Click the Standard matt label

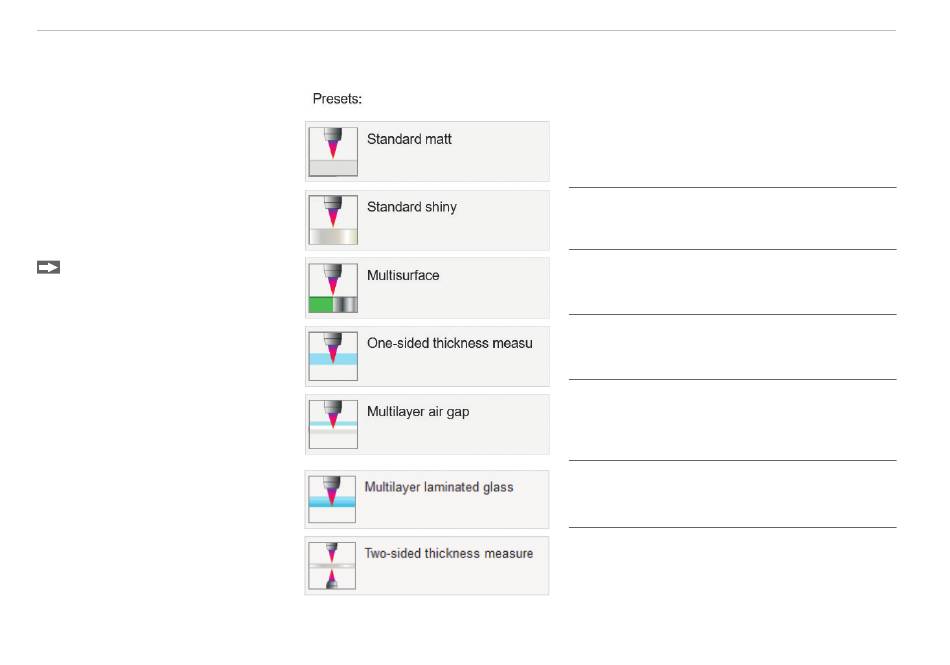409,139
